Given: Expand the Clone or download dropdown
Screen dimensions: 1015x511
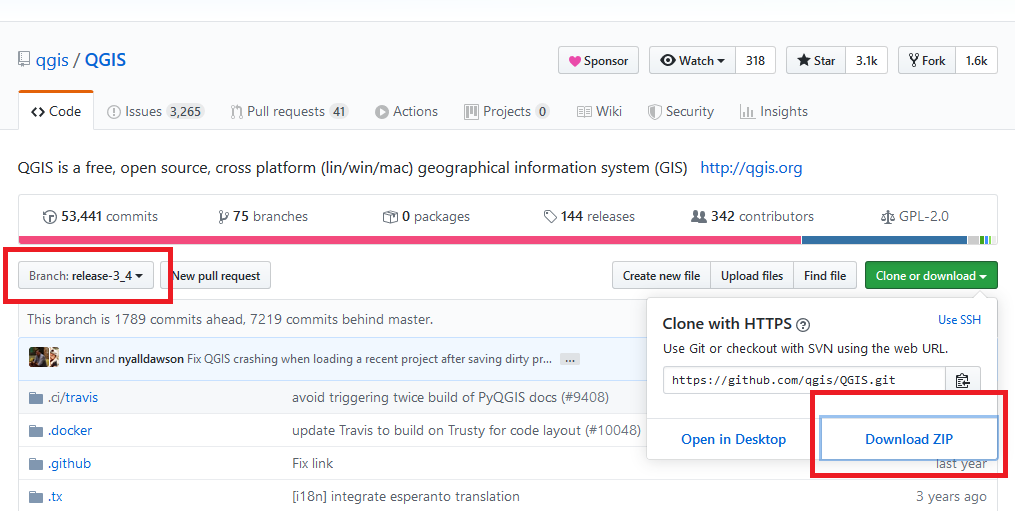Looking at the screenshot, I should 930,276.
